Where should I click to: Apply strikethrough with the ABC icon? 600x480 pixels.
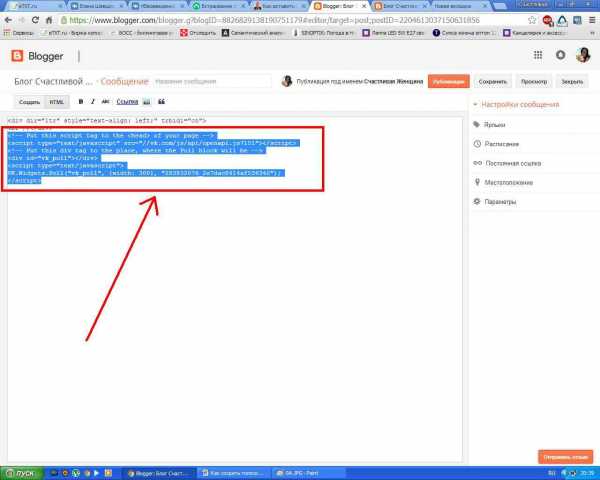tap(106, 101)
